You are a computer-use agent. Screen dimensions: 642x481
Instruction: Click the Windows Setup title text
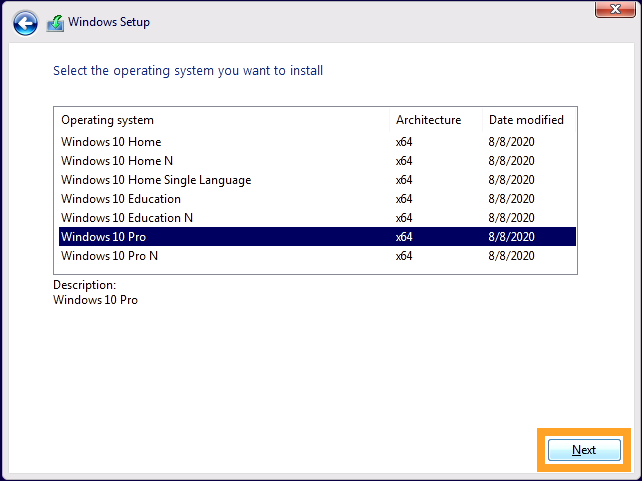tap(110, 22)
